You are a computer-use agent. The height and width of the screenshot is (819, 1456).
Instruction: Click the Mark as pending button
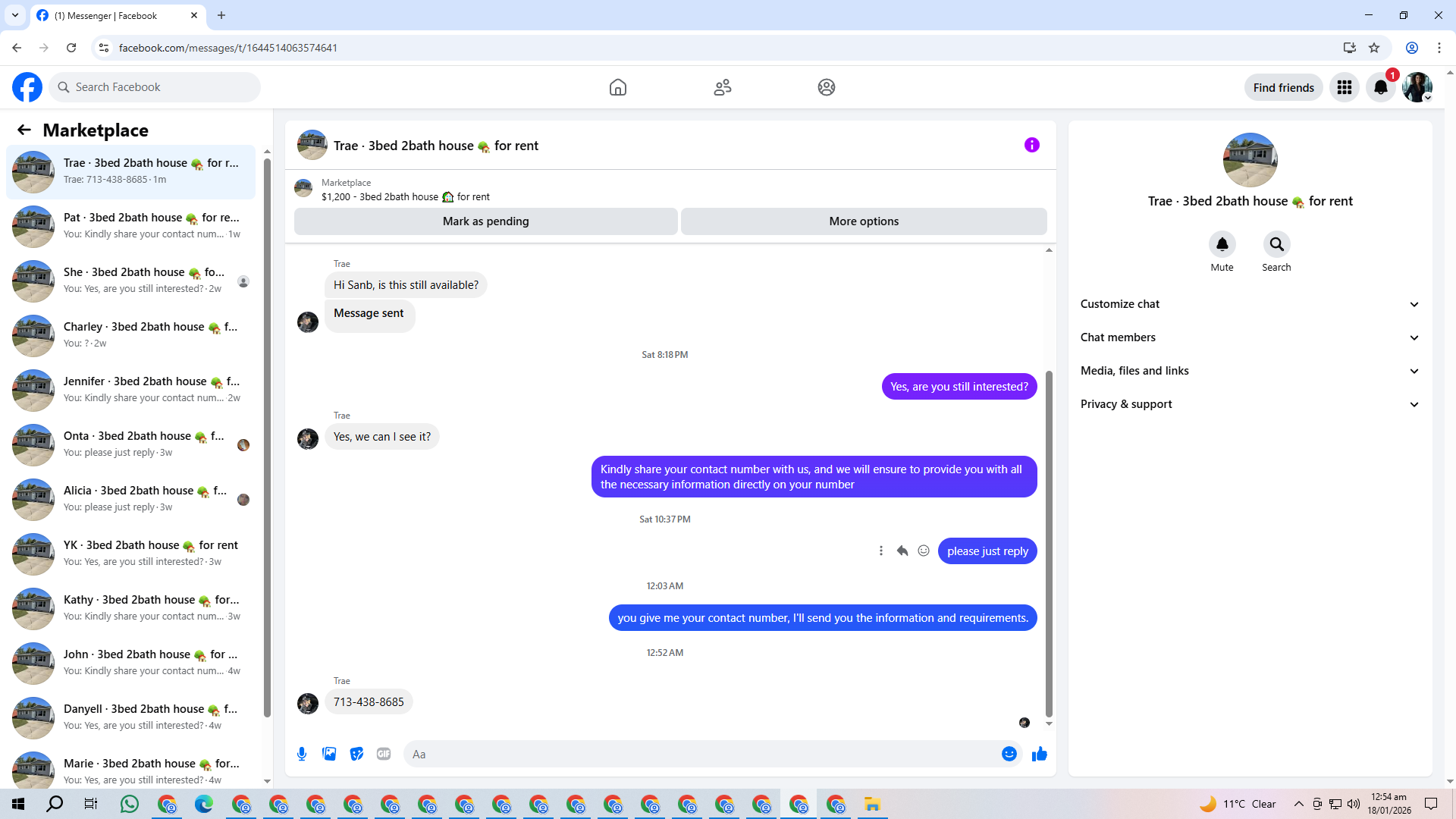click(x=485, y=221)
